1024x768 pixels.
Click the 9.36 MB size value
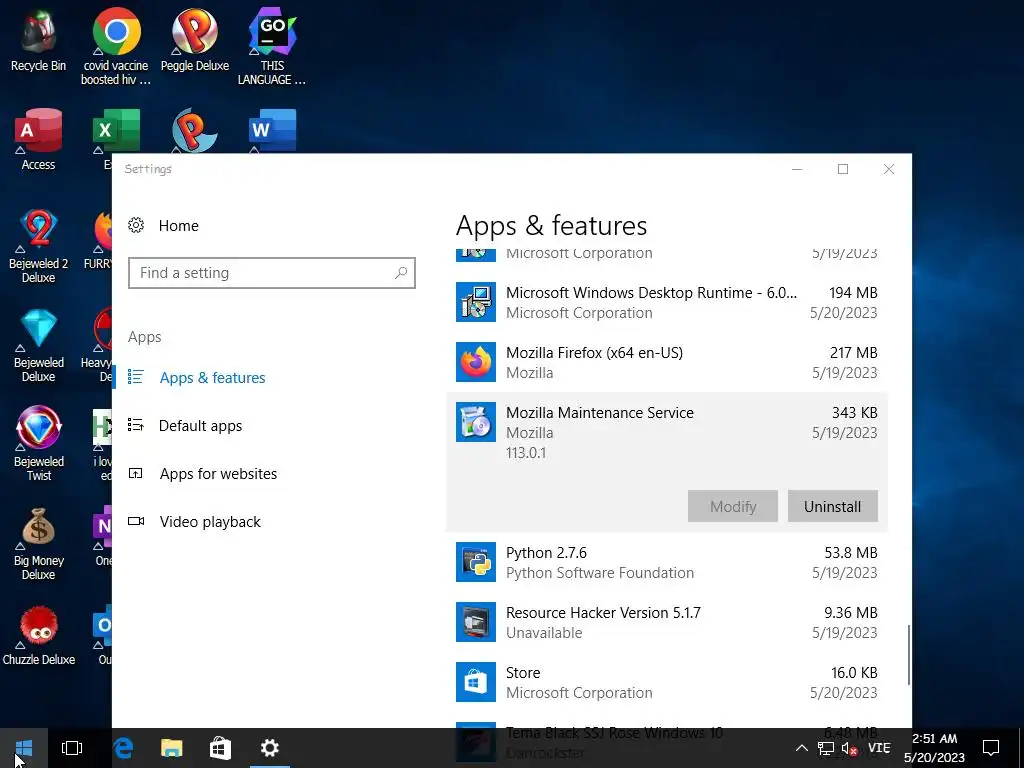(850, 613)
